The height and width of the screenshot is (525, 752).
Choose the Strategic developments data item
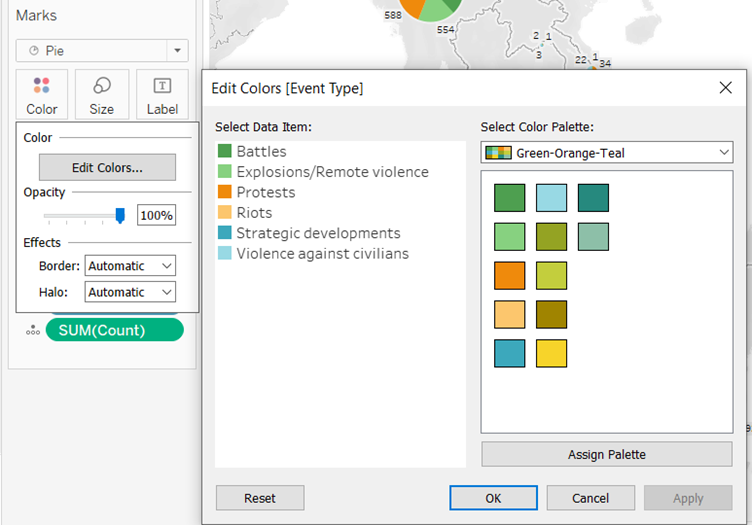click(x=318, y=233)
